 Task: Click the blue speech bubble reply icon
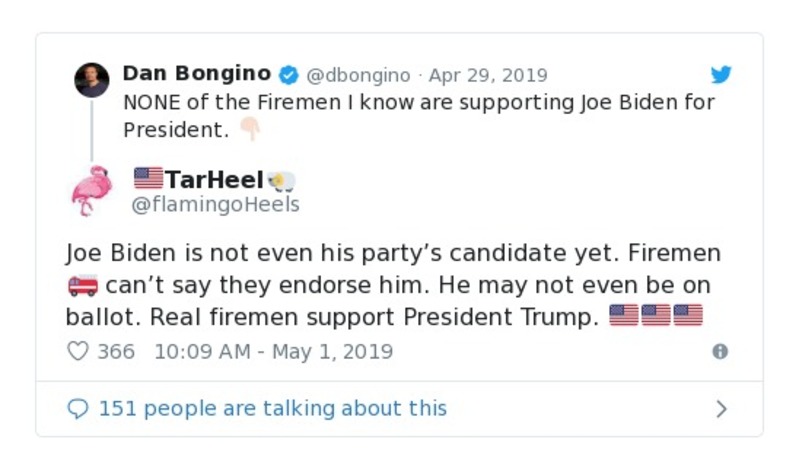78,409
